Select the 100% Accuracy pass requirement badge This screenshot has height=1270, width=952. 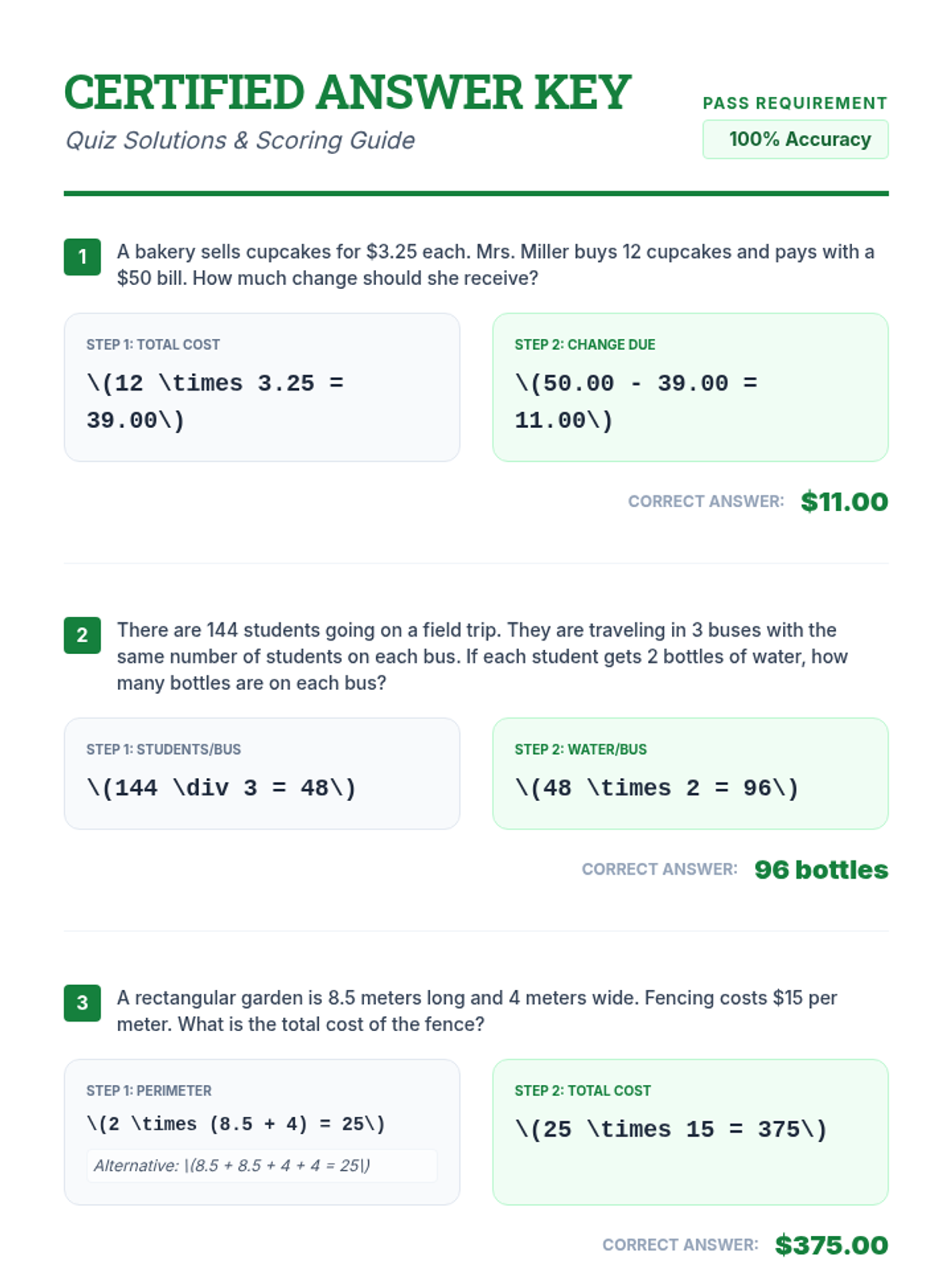(x=795, y=139)
